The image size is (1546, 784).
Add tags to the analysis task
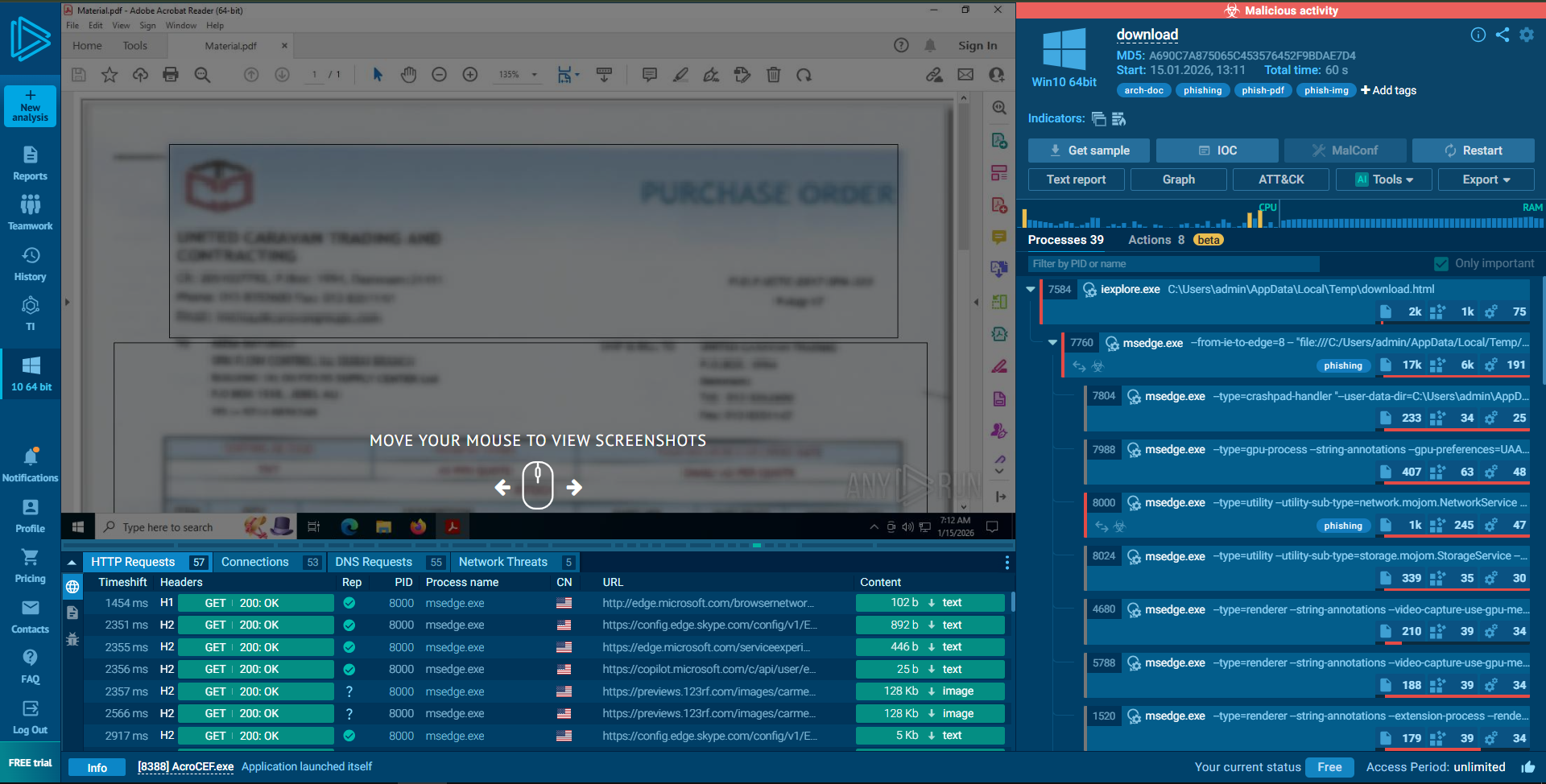[x=1388, y=90]
